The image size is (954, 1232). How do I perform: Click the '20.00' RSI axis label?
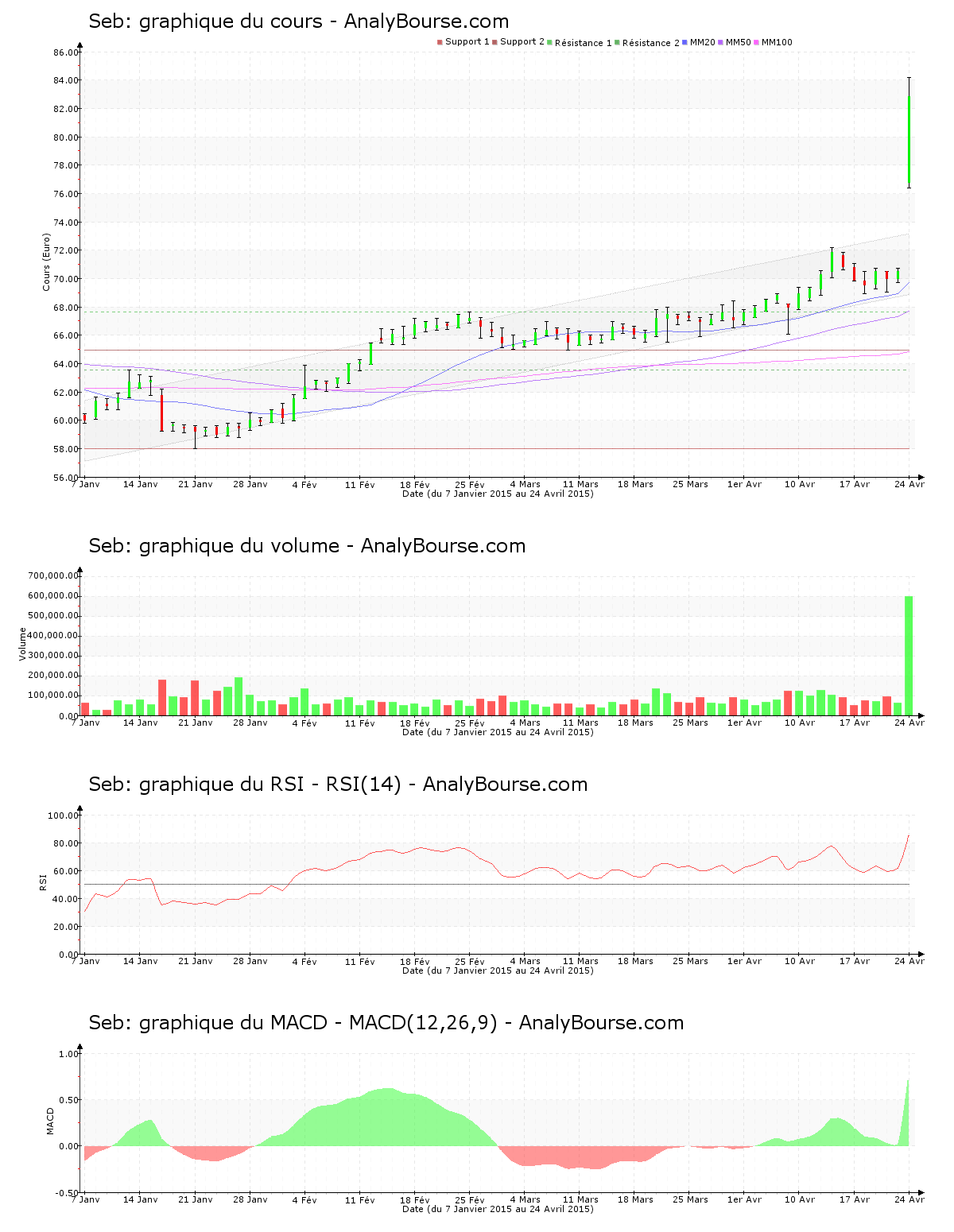coord(66,927)
